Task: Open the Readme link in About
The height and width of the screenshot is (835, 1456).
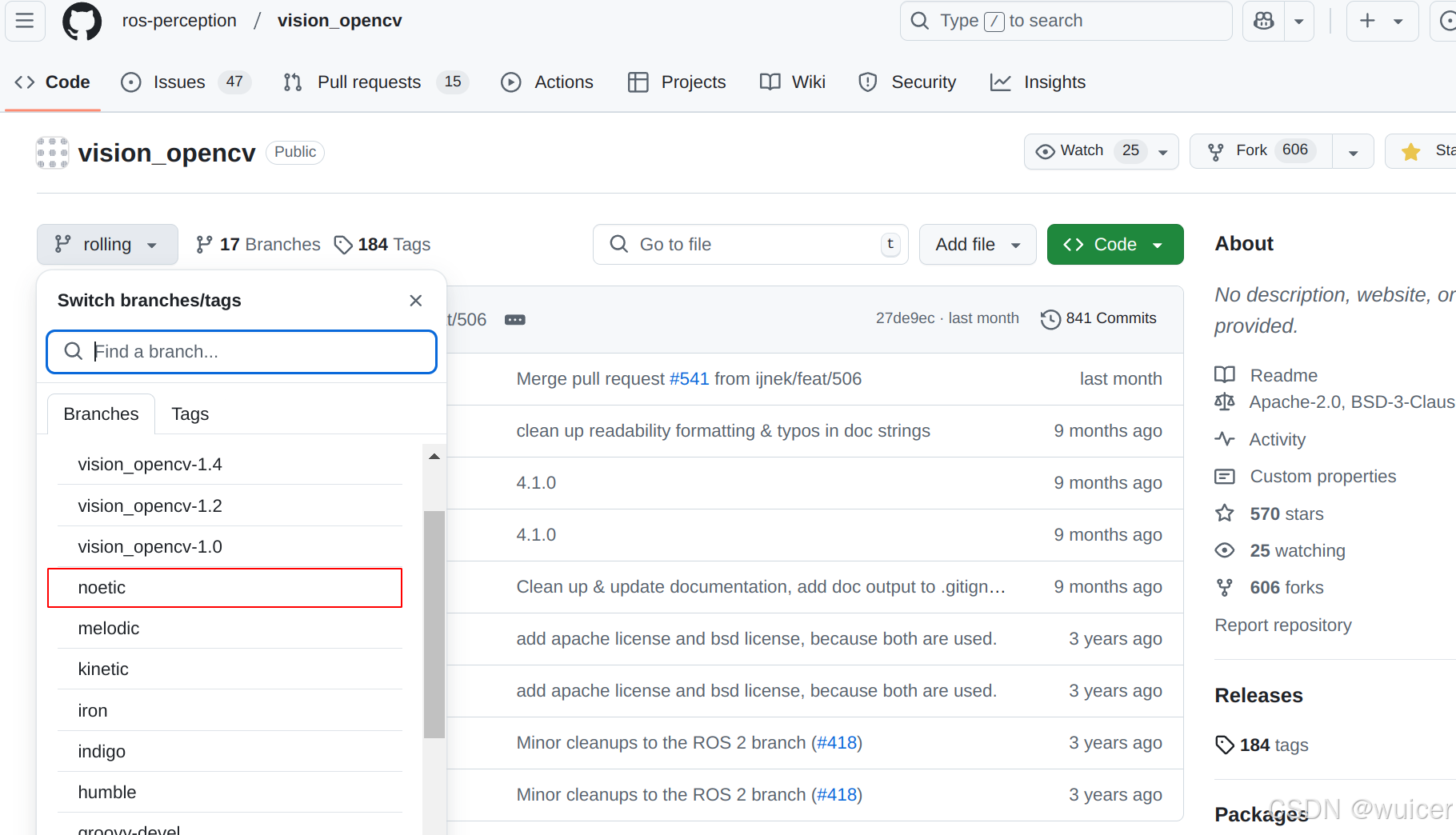Action: [1266, 375]
